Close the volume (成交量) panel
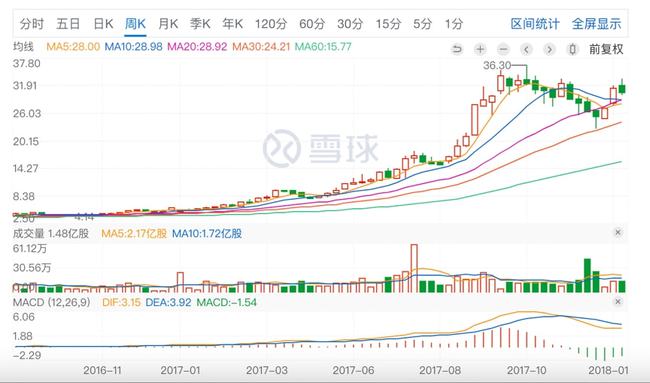The width and height of the screenshot is (650, 383). point(618,233)
